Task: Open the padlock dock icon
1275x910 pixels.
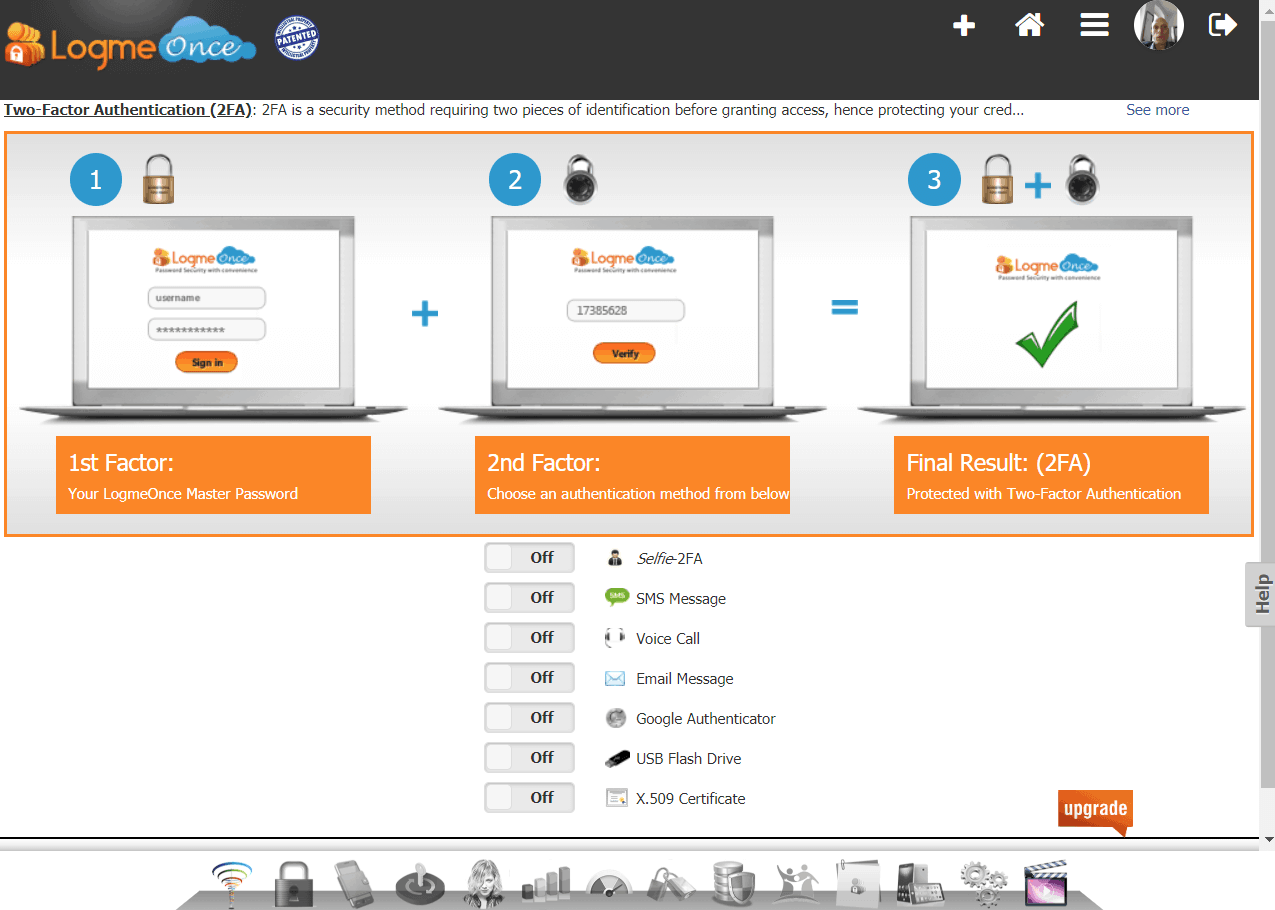Action: [294, 885]
